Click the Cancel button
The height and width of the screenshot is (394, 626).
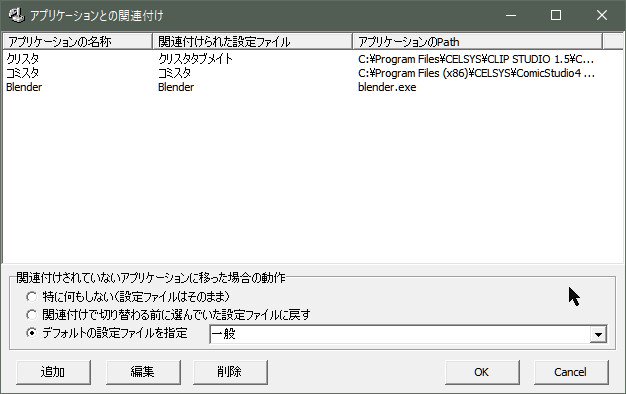[571, 372]
